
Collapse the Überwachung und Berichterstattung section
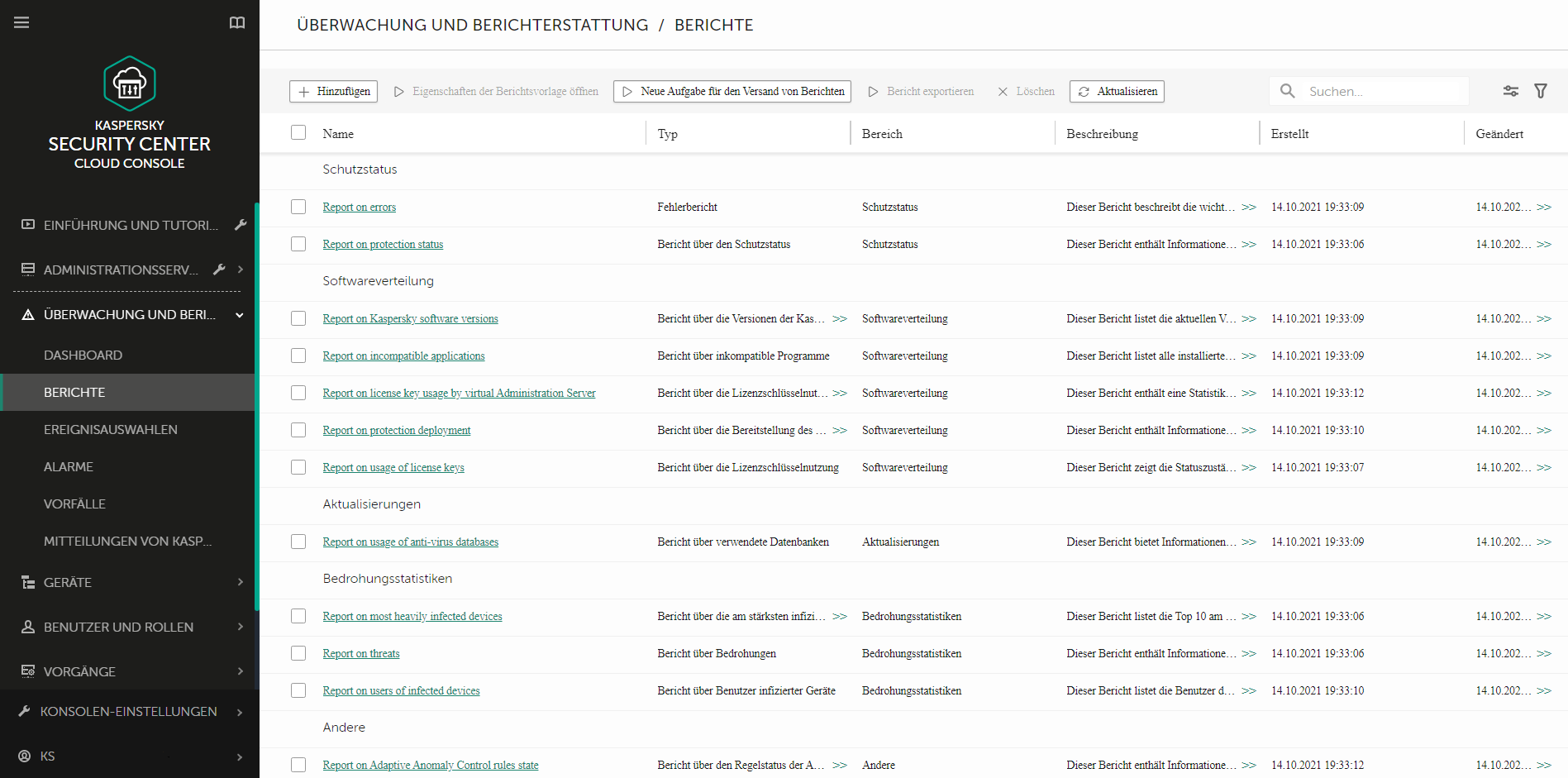(239, 315)
